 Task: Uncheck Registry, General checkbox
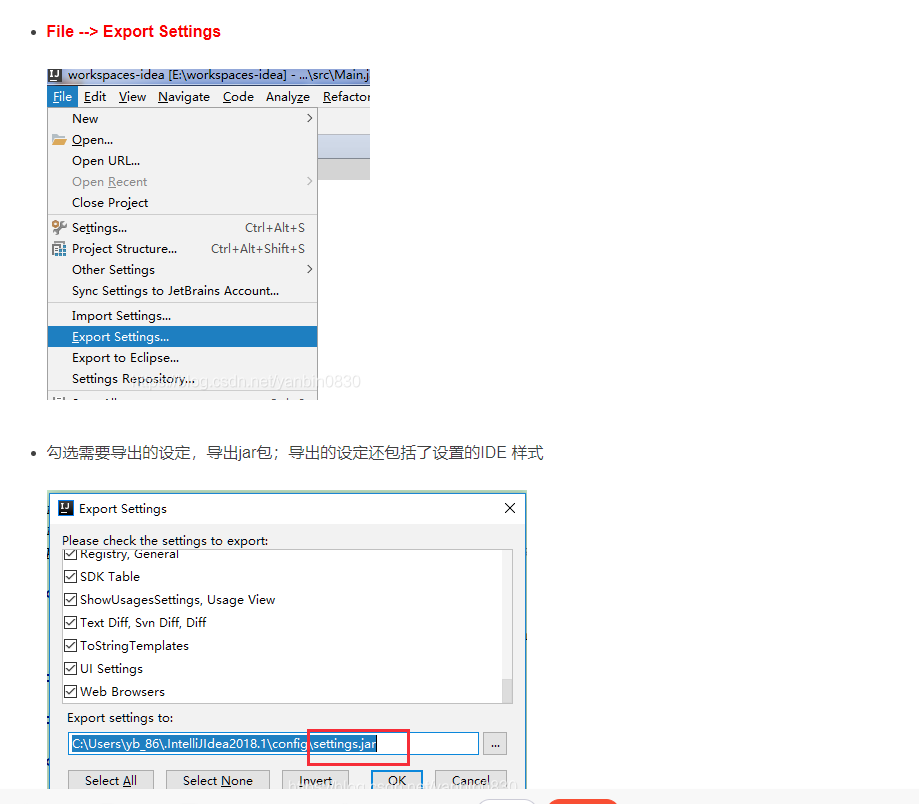tap(70, 554)
